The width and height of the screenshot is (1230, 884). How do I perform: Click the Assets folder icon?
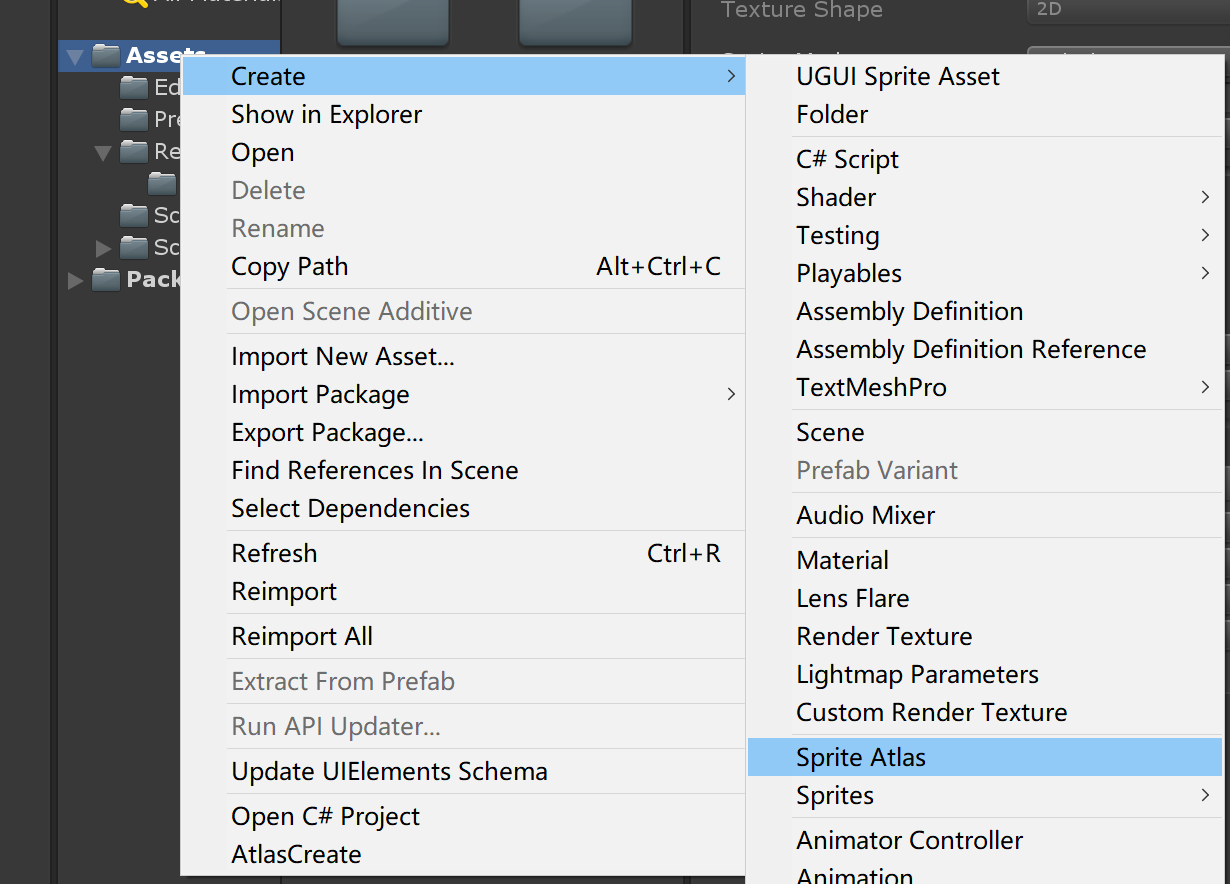(105, 55)
